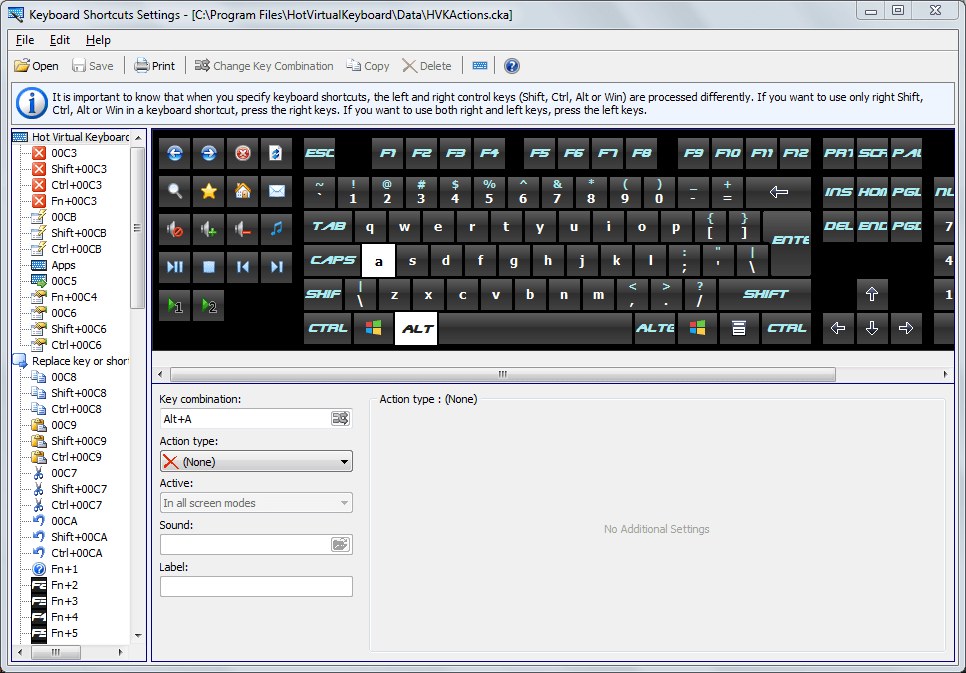Image resolution: width=966 pixels, height=673 pixels.
Task: Click the left Windows logo key
Action: 373,328
